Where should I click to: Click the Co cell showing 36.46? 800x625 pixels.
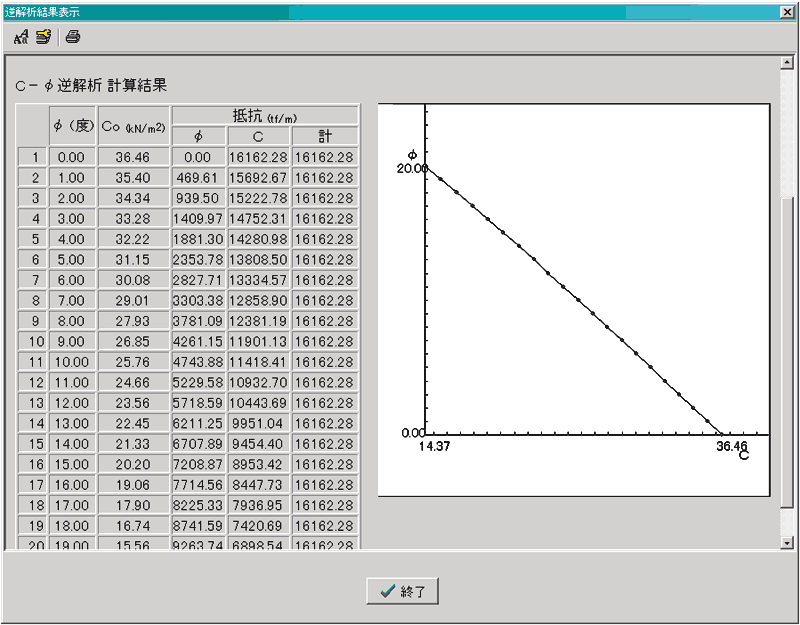[133, 157]
